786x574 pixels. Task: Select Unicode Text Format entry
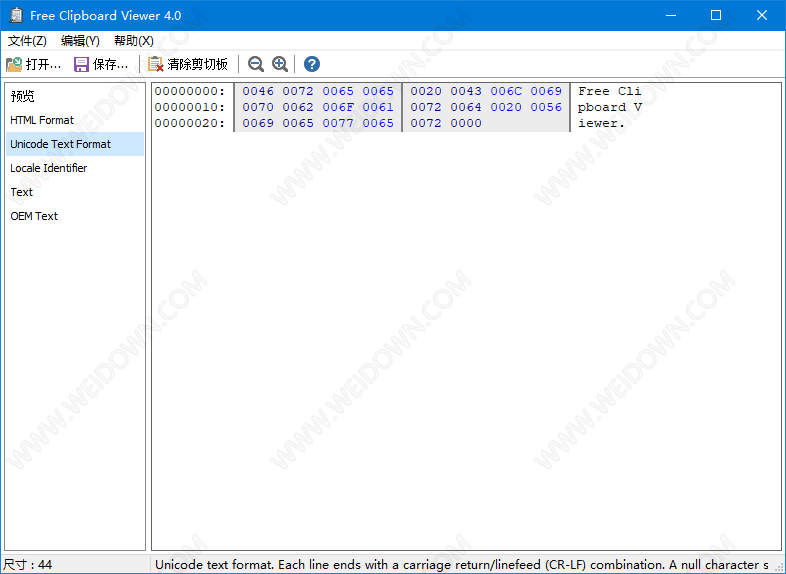tap(75, 144)
